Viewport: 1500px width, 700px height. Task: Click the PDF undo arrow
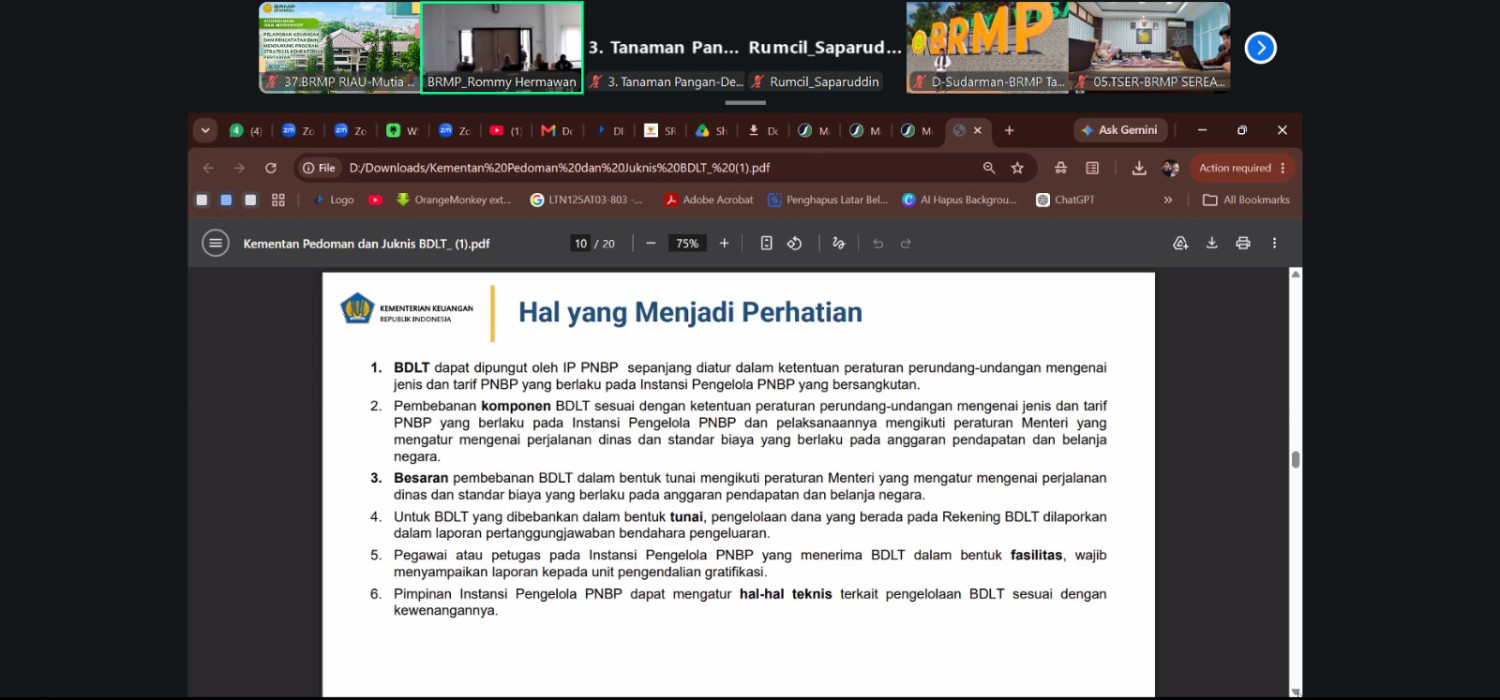(878, 243)
